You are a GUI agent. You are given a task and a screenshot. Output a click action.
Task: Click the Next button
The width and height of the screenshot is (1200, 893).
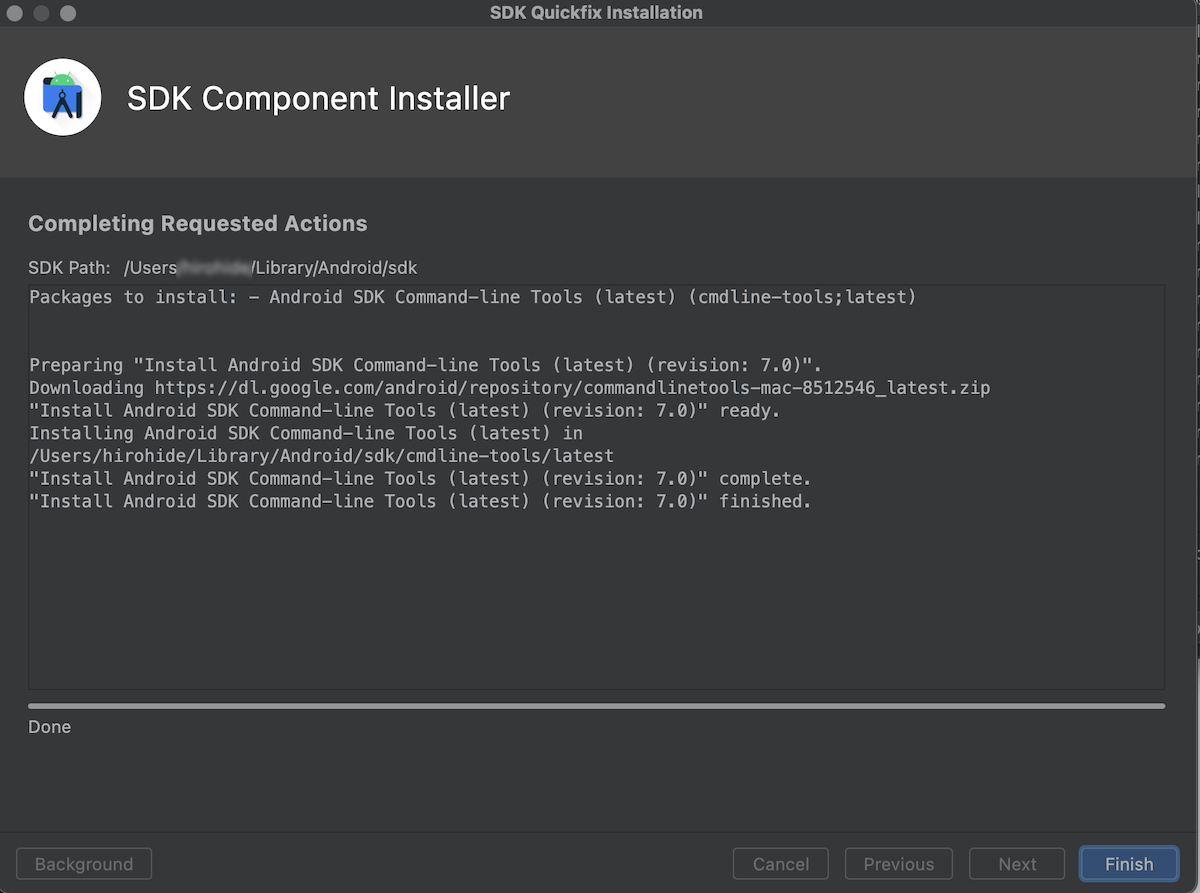[1017, 864]
